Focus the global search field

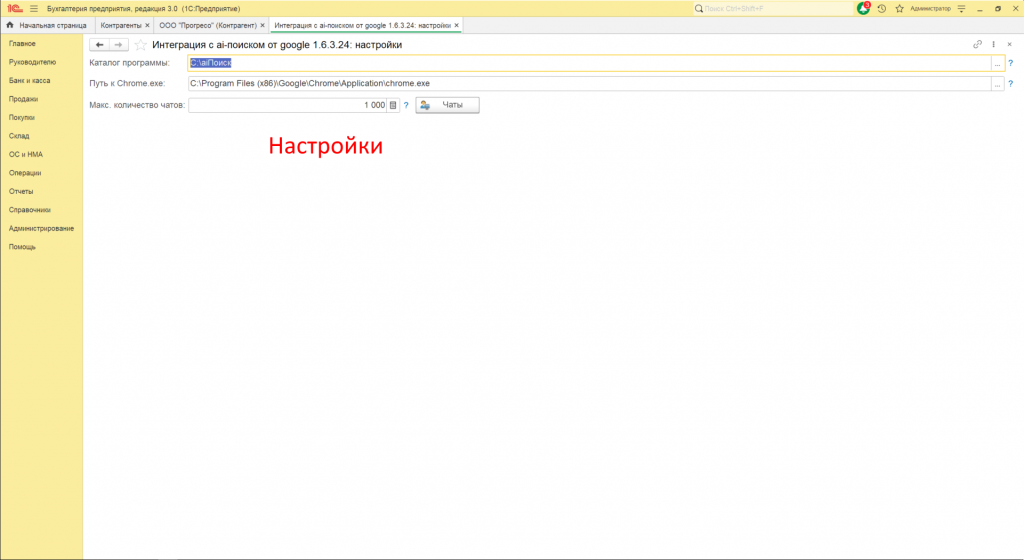tap(774, 8)
